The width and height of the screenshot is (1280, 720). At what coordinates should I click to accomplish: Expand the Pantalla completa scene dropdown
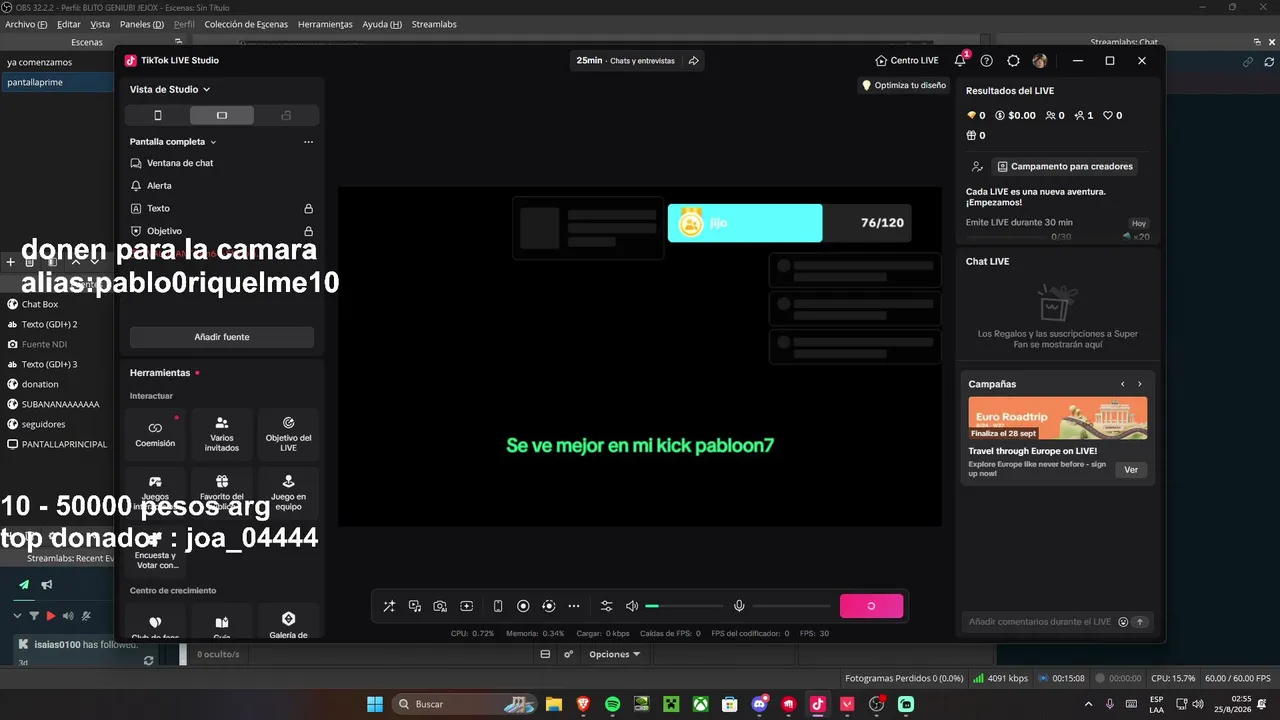(x=173, y=142)
